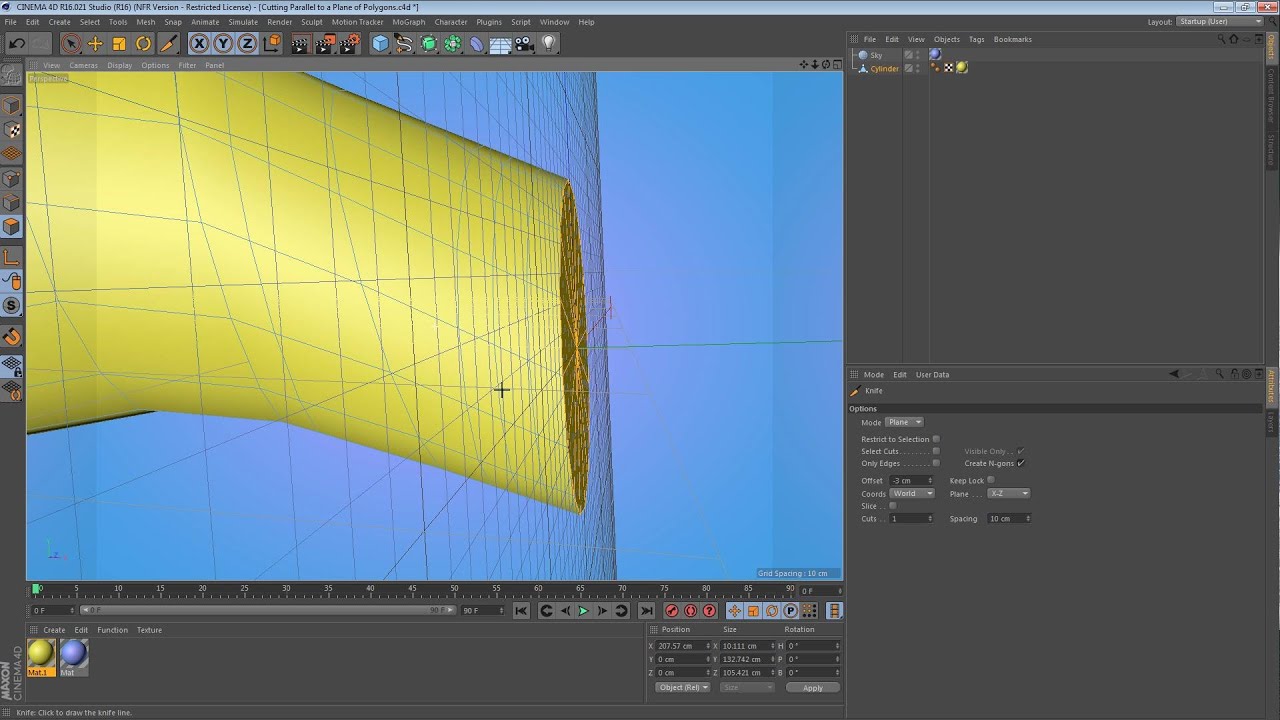Click Render to Picture Viewer icon
1280x720 pixels.
[325, 43]
